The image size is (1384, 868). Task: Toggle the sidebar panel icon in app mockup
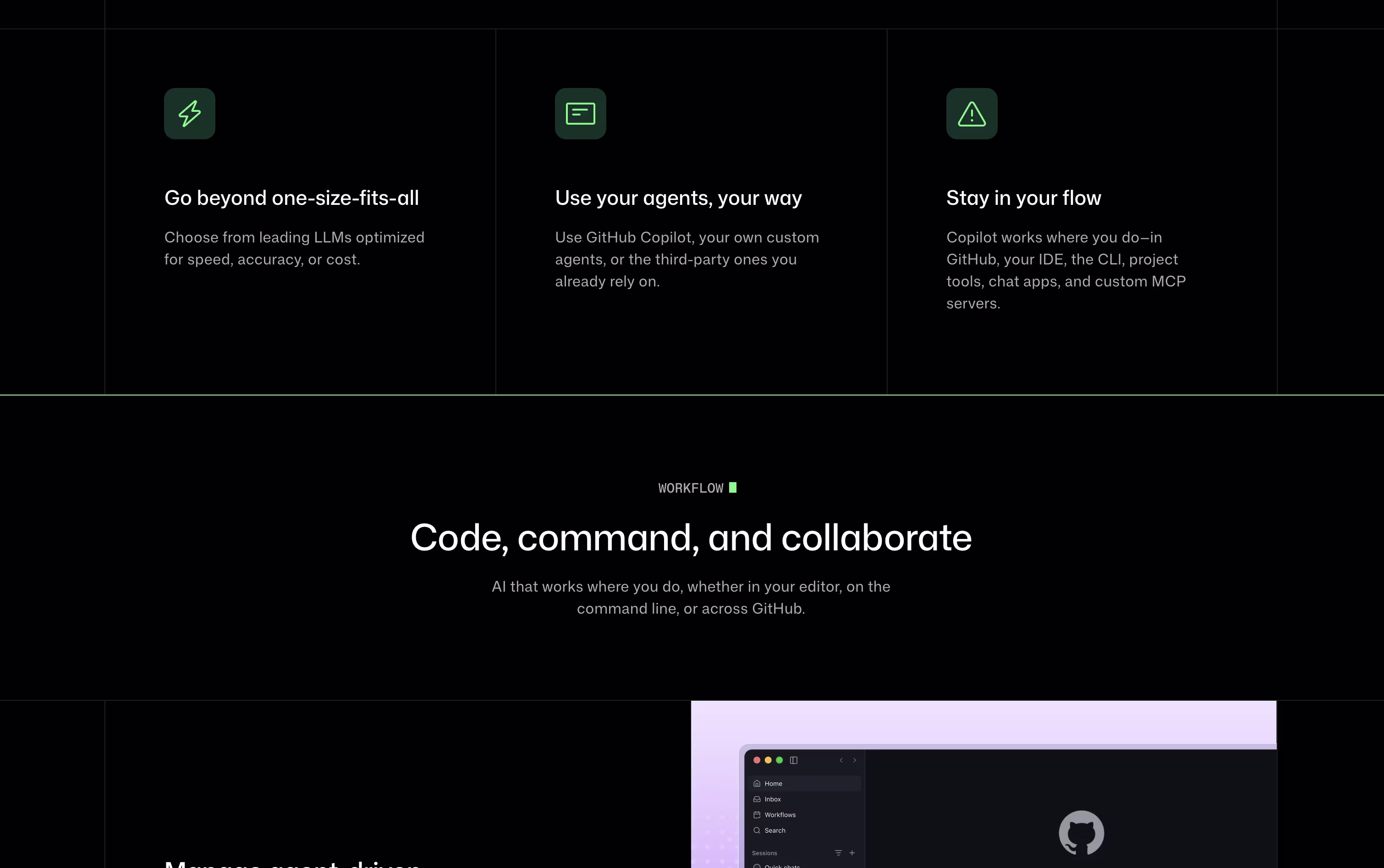[794, 760]
